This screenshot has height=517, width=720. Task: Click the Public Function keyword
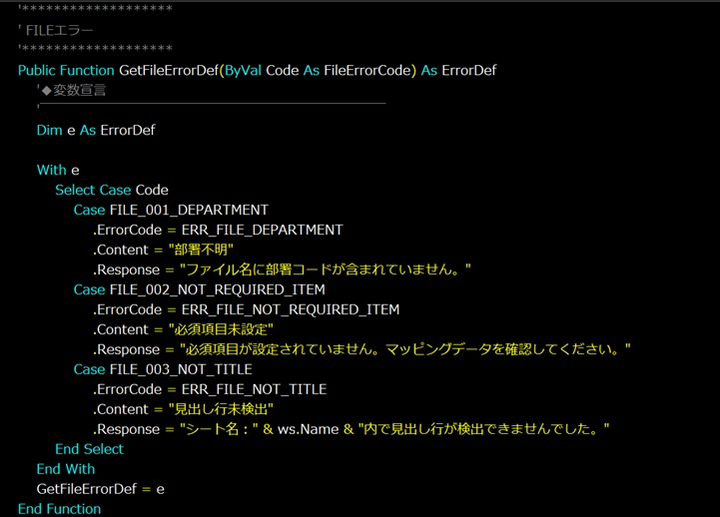pyautogui.click(x=66, y=70)
